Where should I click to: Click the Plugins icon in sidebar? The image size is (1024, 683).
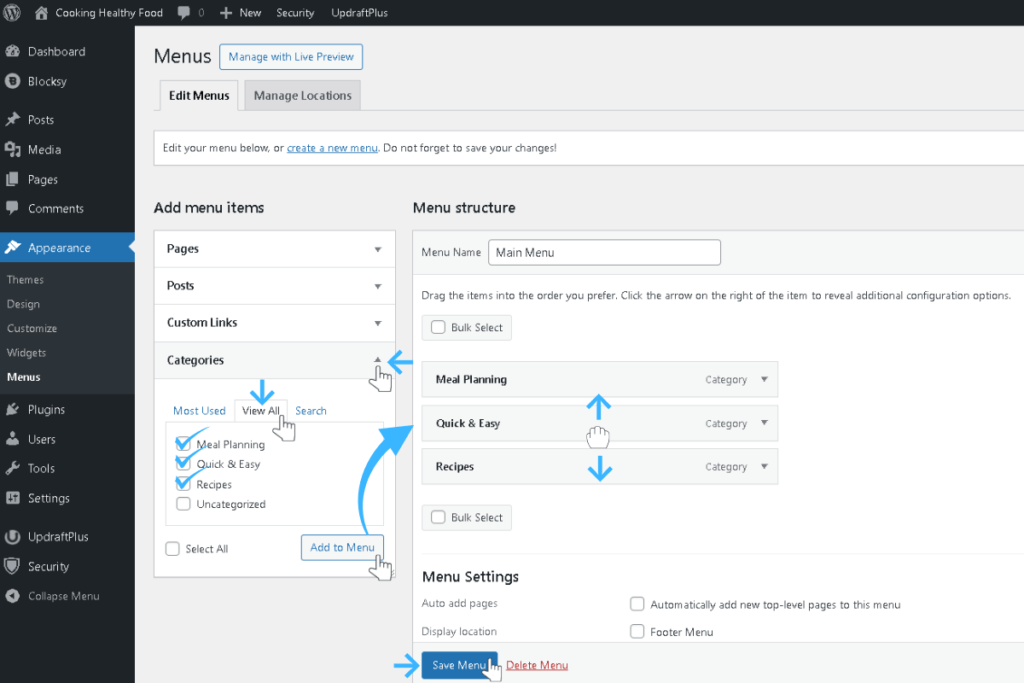tap(13, 409)
